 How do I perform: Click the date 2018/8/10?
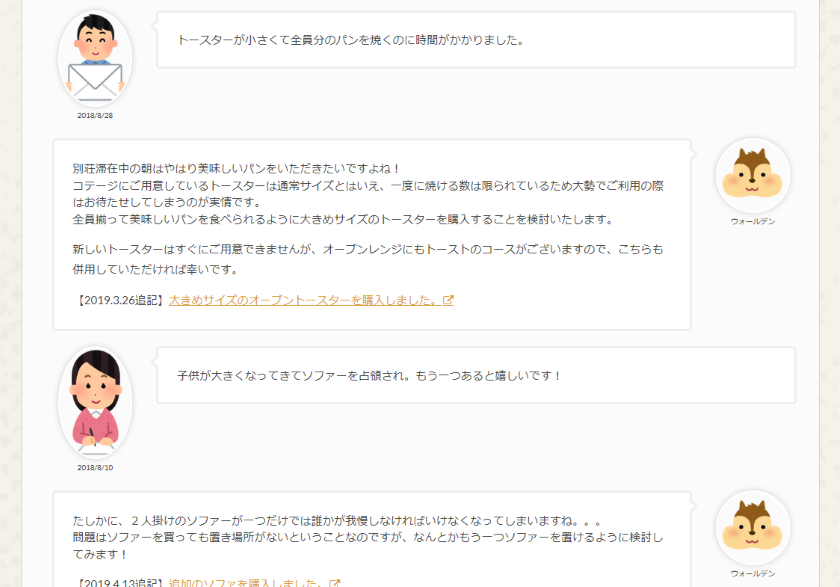[x=95, y=468]
